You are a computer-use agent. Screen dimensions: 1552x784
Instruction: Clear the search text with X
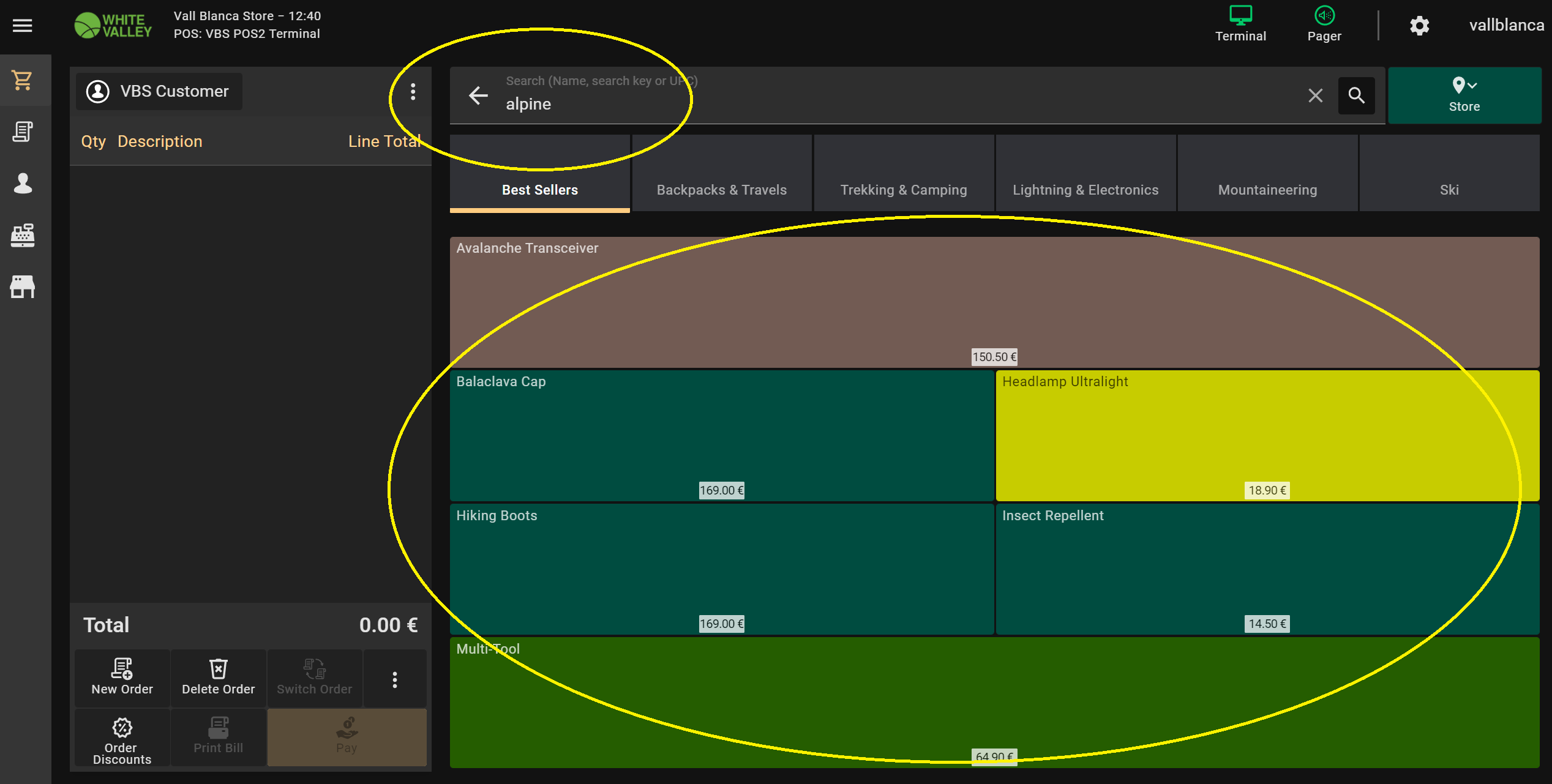pos(1315,95)
